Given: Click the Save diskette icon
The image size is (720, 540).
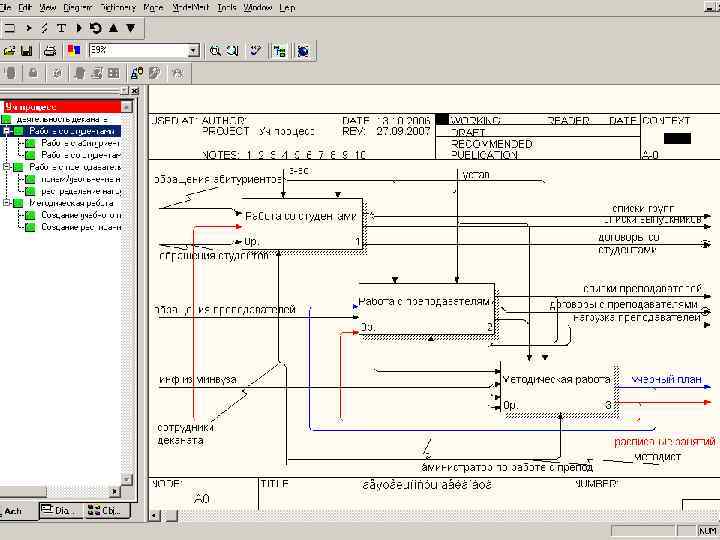Looking at the screenshot, I should [27, 50].
